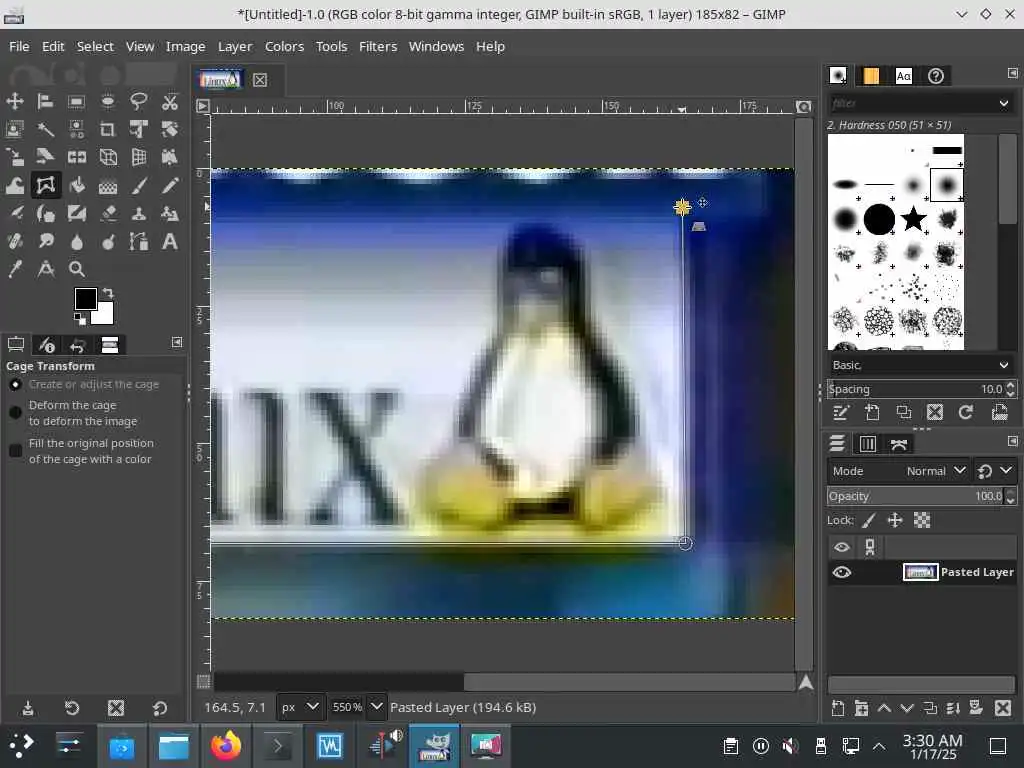Save tool preset icon at bottom left

point(27,708)
